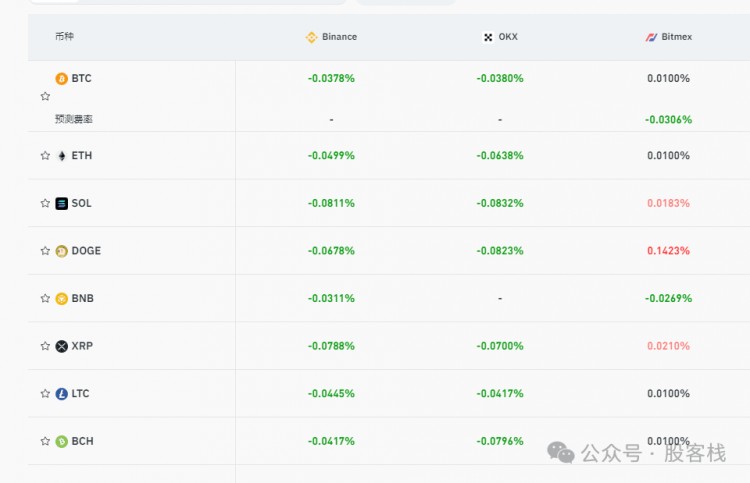750x483 pixels.
Task: Click the BNB coin icon
Action: click(x=61, y=298)
